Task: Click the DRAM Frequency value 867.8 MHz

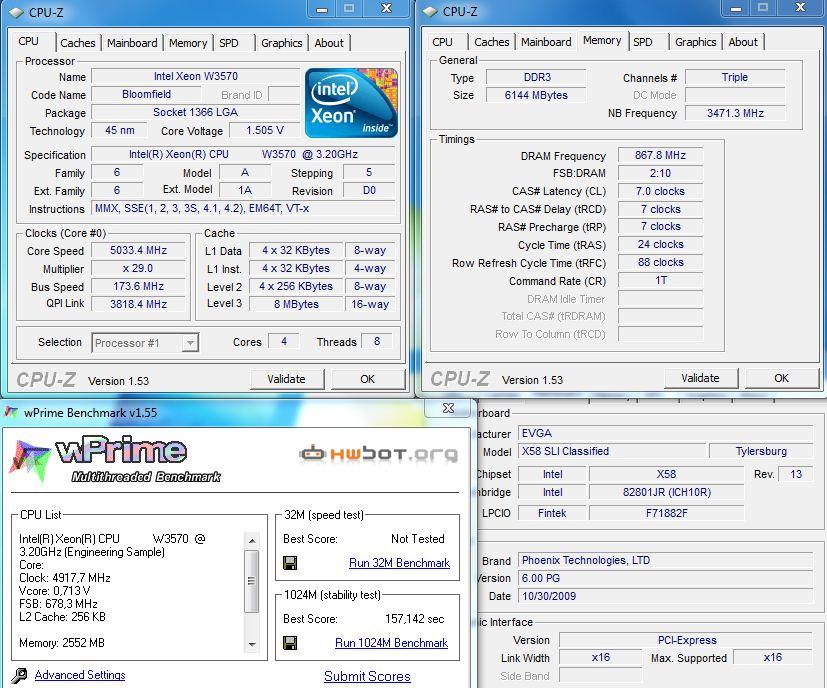Action: tap(660, 156)
